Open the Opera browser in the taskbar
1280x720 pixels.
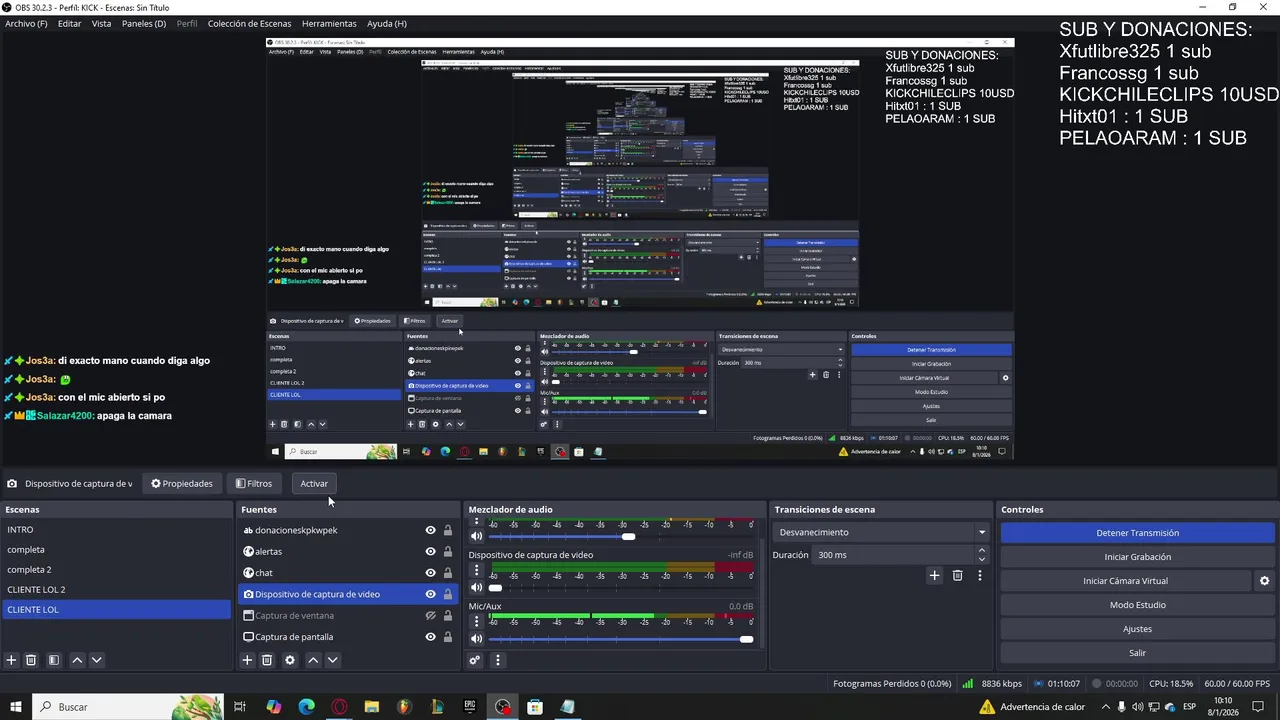(339, 707)
